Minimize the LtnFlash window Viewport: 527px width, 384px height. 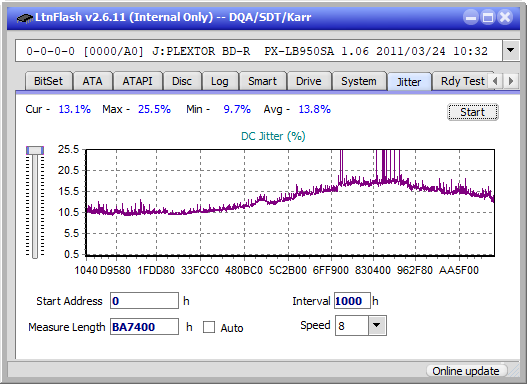[x=471, y=17]
